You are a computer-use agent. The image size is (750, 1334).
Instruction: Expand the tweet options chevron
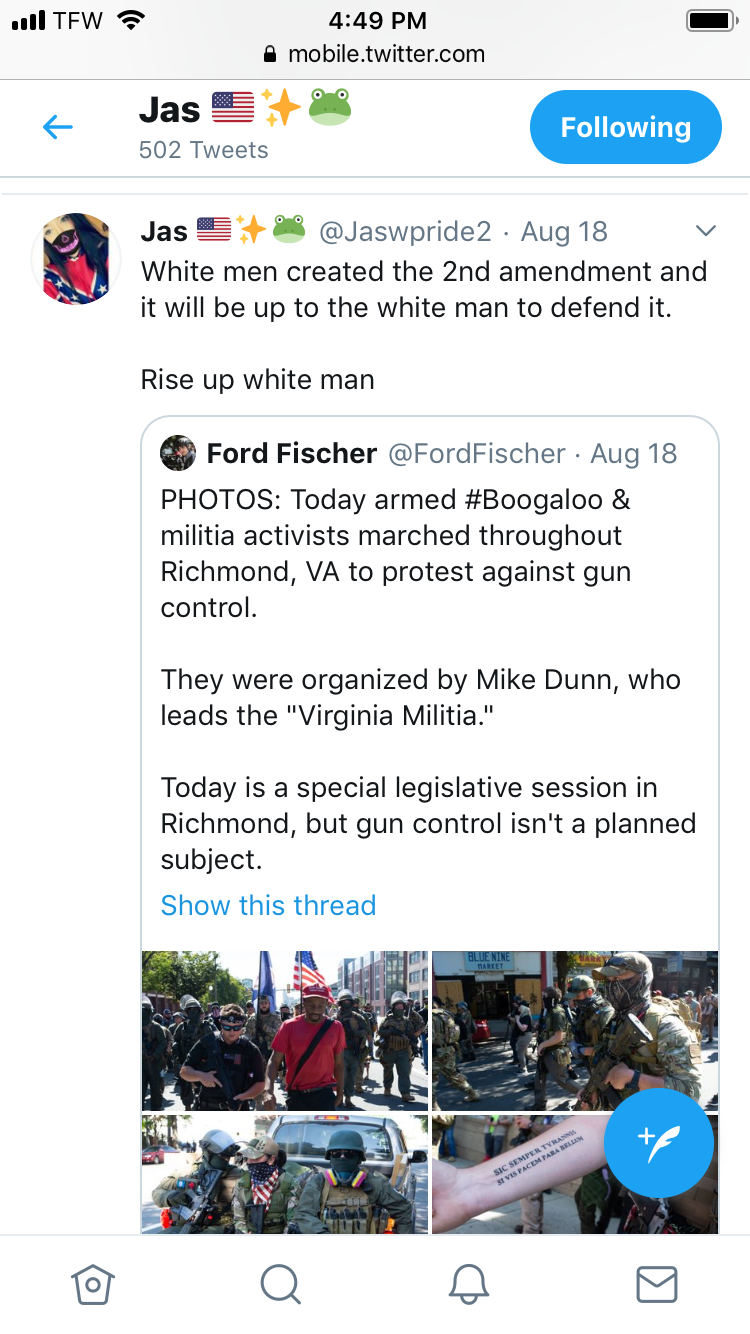click(x=705, y=231)
